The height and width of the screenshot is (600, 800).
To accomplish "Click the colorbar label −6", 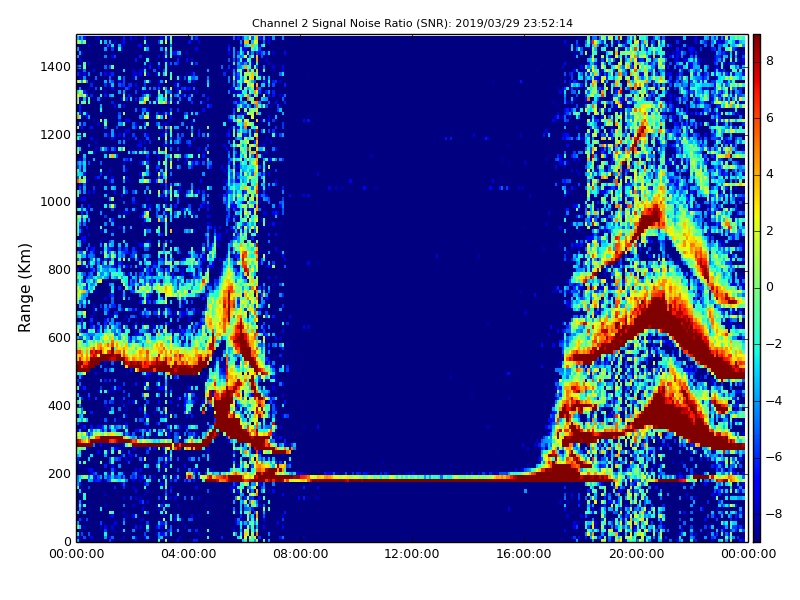I will tap(774, 457).
